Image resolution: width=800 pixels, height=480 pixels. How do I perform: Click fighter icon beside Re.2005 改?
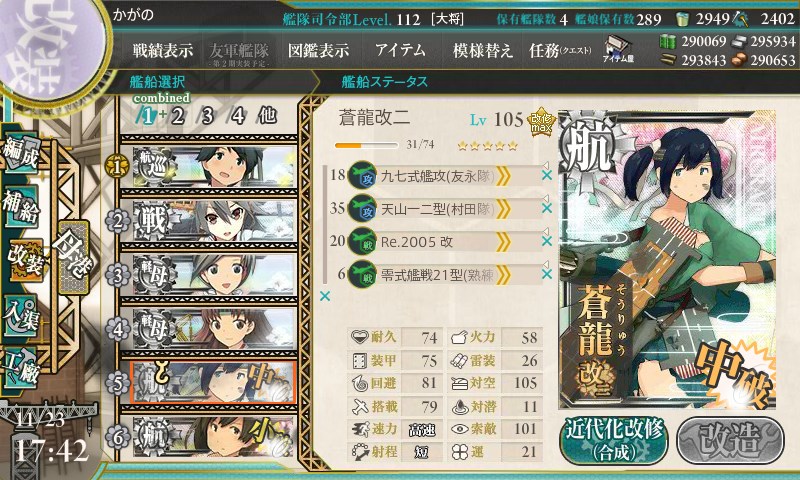[x=362, y=241]
